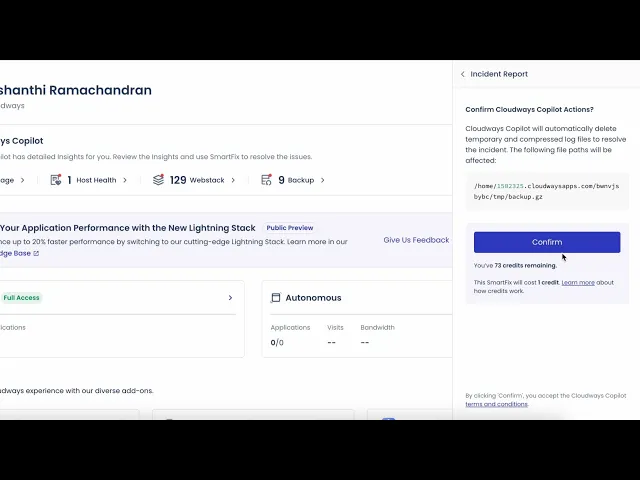This screenshot has width=640, height=480.
Task: Expand the Full Access card chevron
Action: (x=230, y=298)
